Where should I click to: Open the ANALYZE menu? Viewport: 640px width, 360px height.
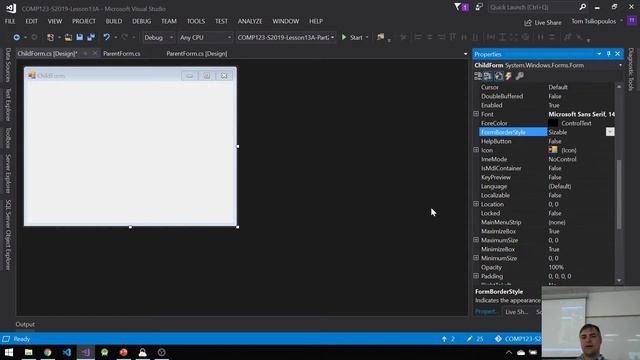click(x=250, y=21)
